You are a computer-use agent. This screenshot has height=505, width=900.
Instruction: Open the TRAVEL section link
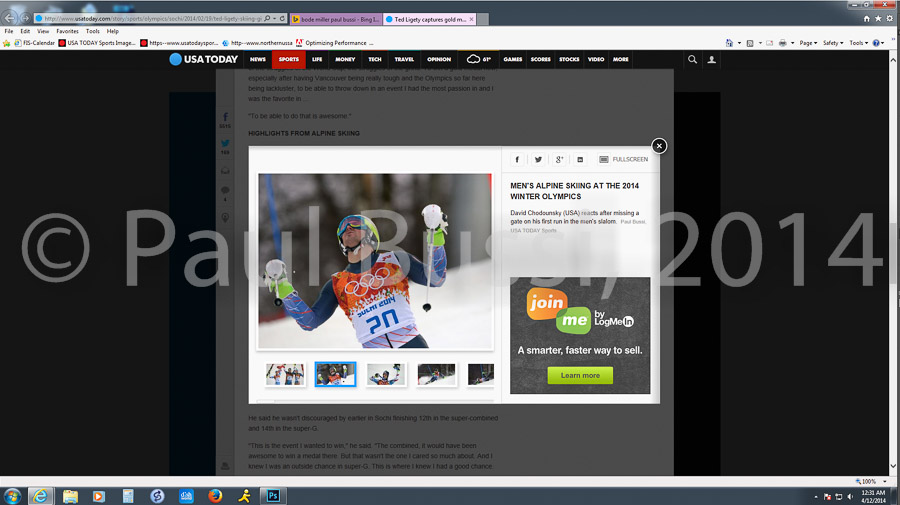click(x=404, y=59)
